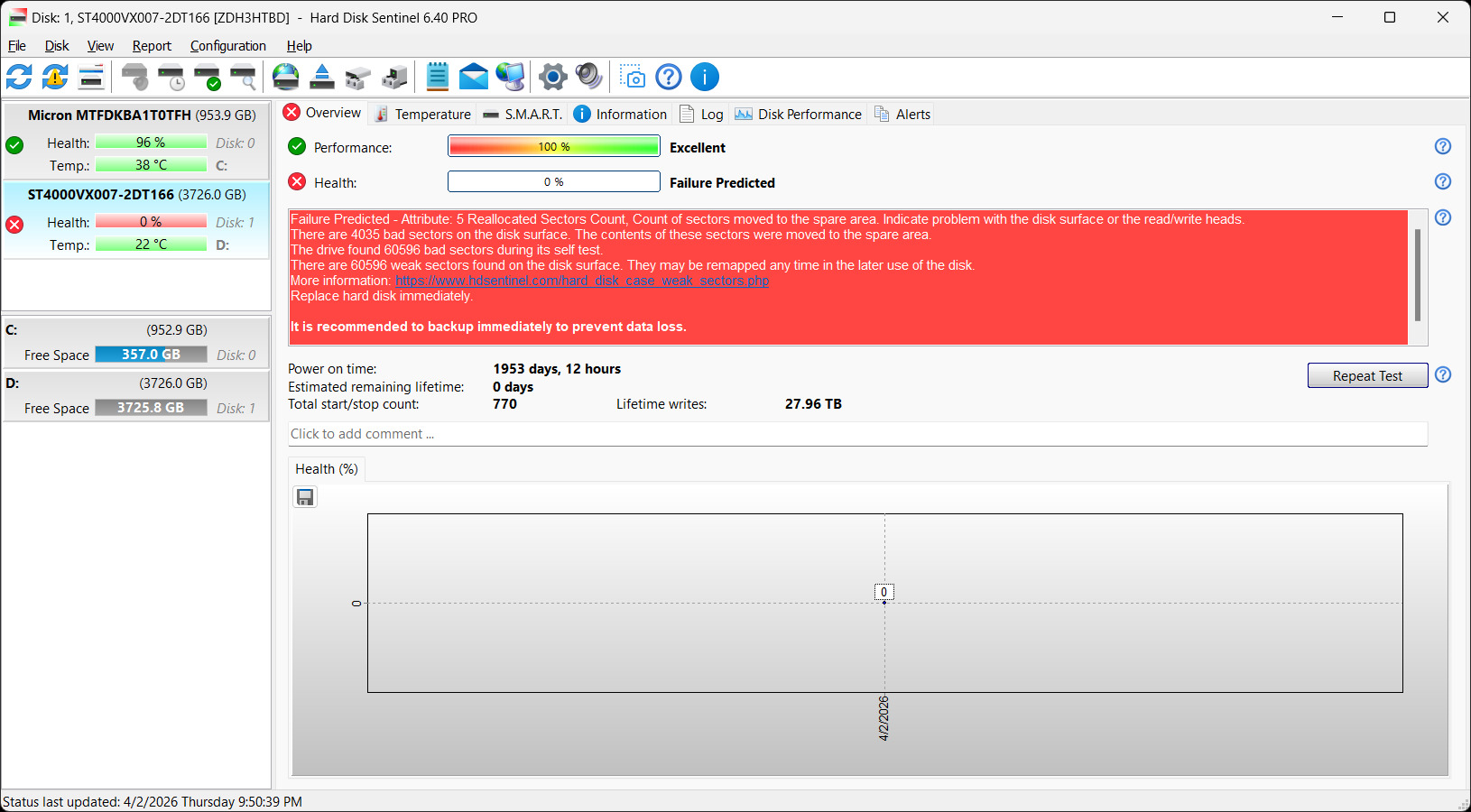
Task: Click the stacked disk panels toolbar icon
Action: 91,77
